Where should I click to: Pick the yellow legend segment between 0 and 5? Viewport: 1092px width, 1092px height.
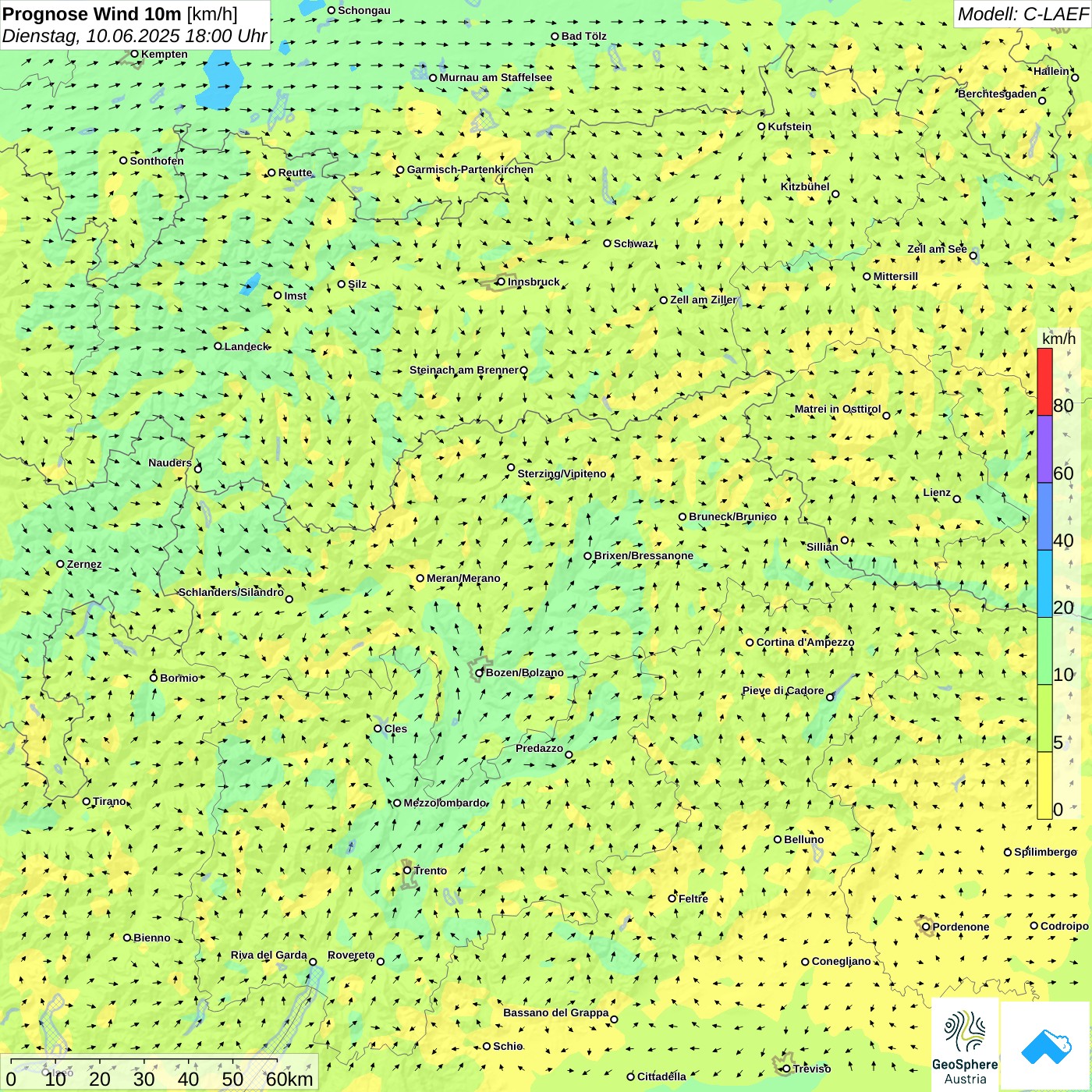click(1044, 785)
